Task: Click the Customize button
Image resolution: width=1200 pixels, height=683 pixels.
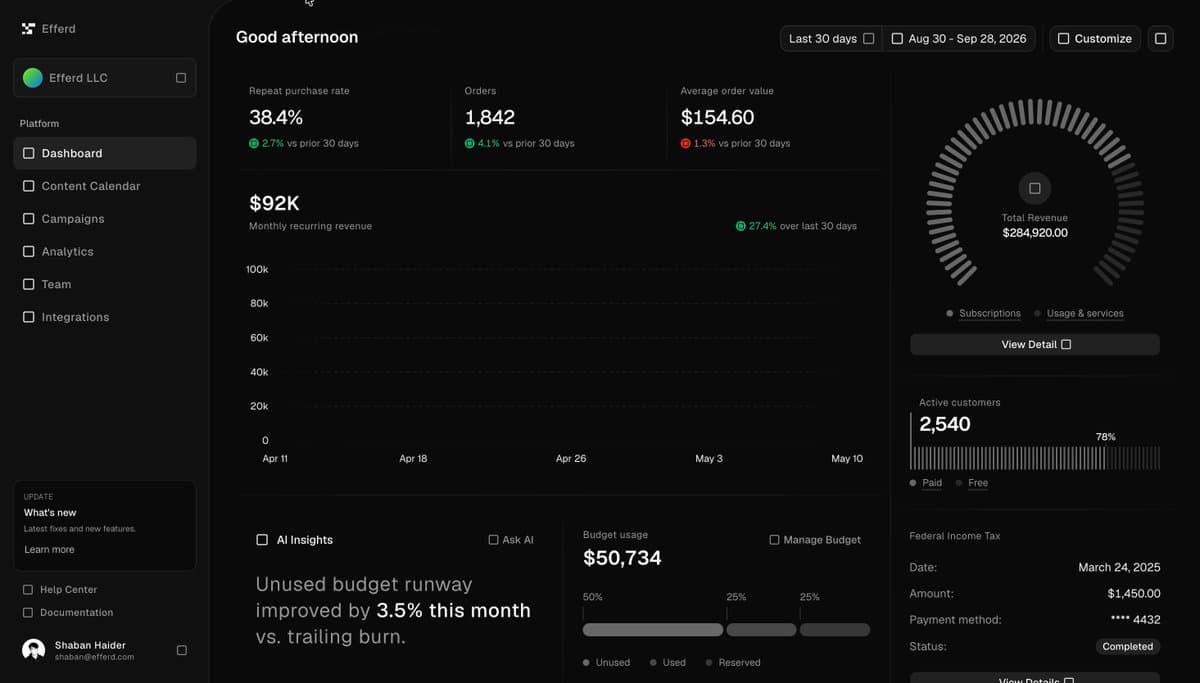Action: click(1095, 38)
